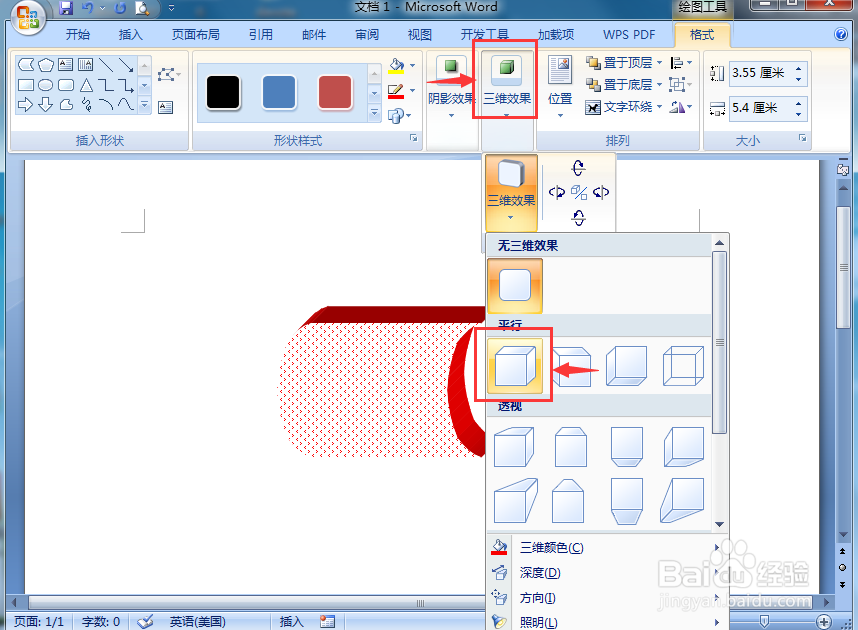Select the arrow line shape
The height and width of the screenshot is (630, 858).
(126, 65)
